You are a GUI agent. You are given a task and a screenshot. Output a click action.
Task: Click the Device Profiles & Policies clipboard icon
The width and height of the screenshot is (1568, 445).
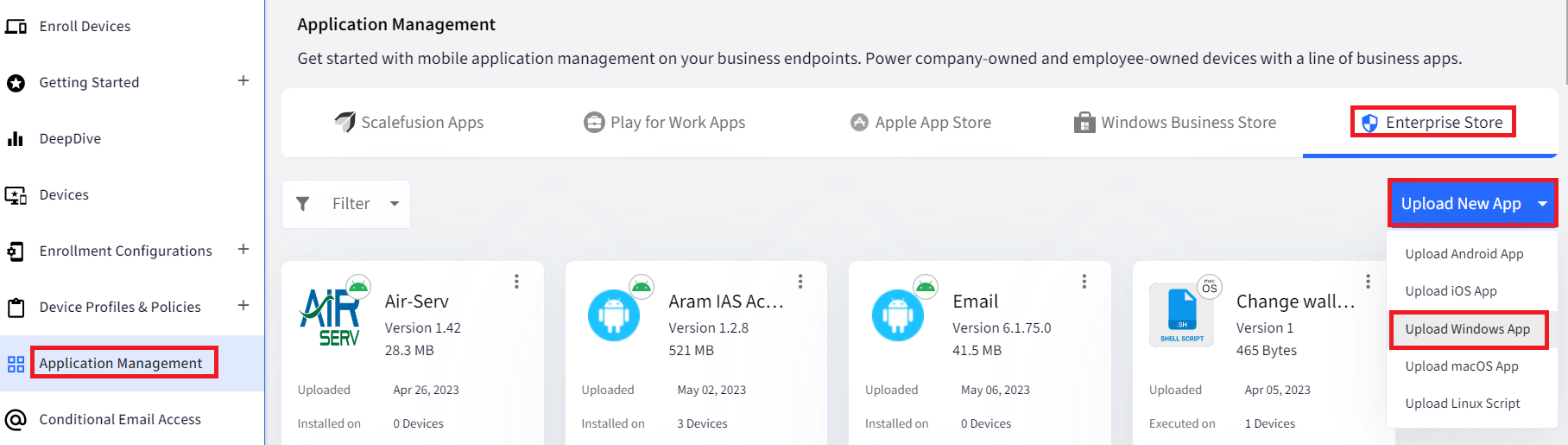[x=16, y=308]
